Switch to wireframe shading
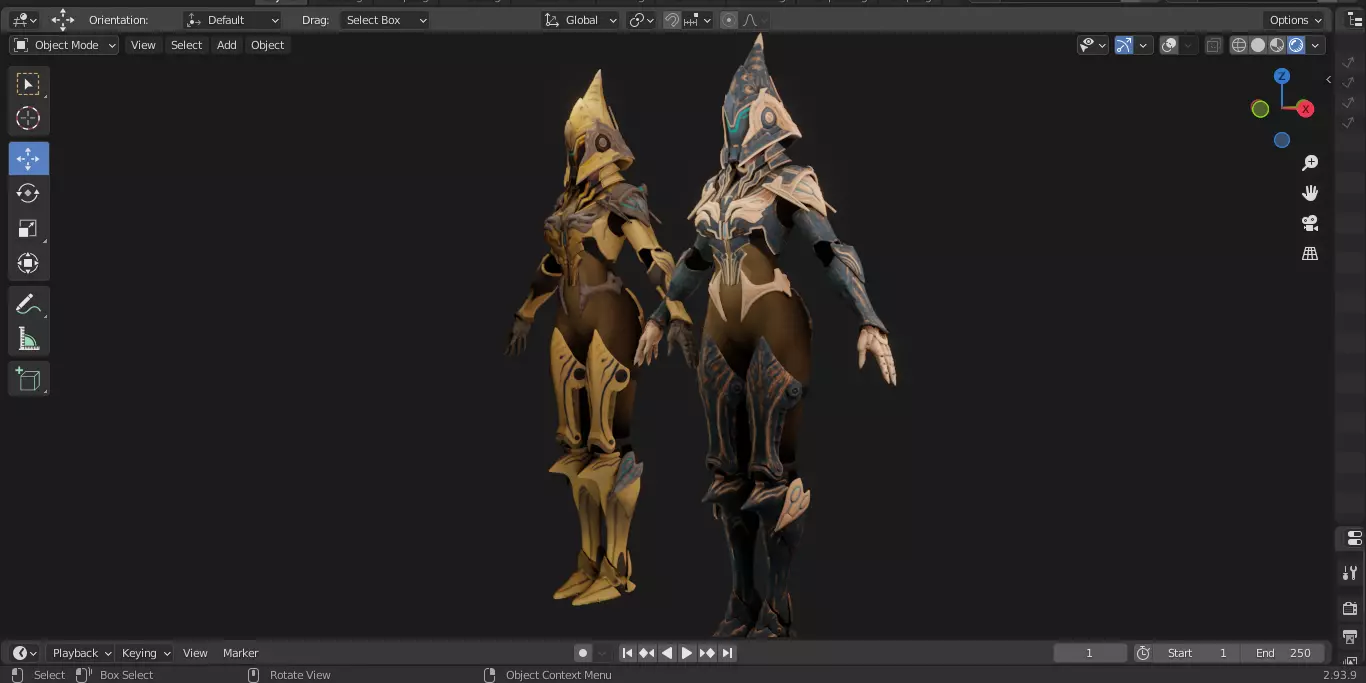The image size is (1366, 683). tap(1239, 45)
